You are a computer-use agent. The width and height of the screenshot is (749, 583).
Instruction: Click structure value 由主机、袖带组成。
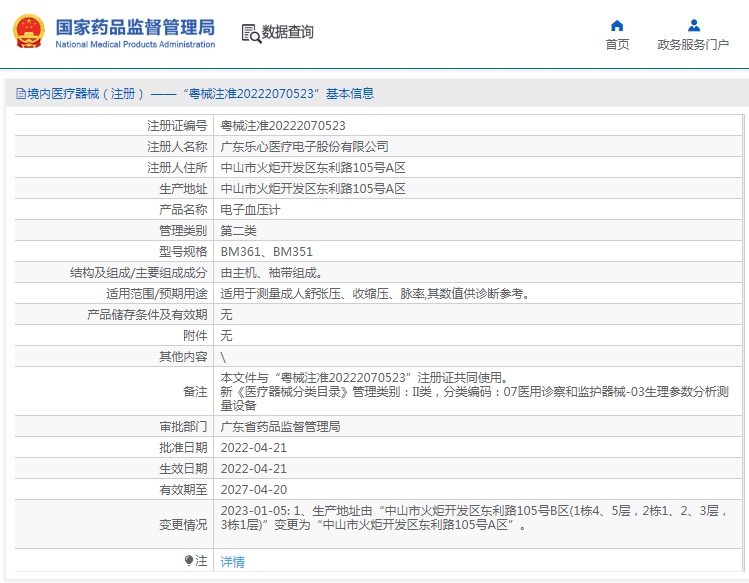(271, 273)
